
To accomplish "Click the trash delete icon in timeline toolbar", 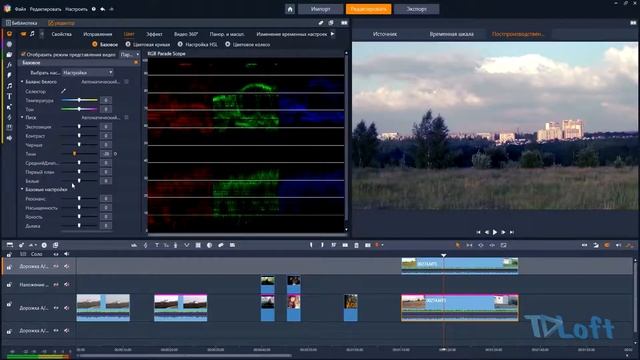I will (356, 245).
